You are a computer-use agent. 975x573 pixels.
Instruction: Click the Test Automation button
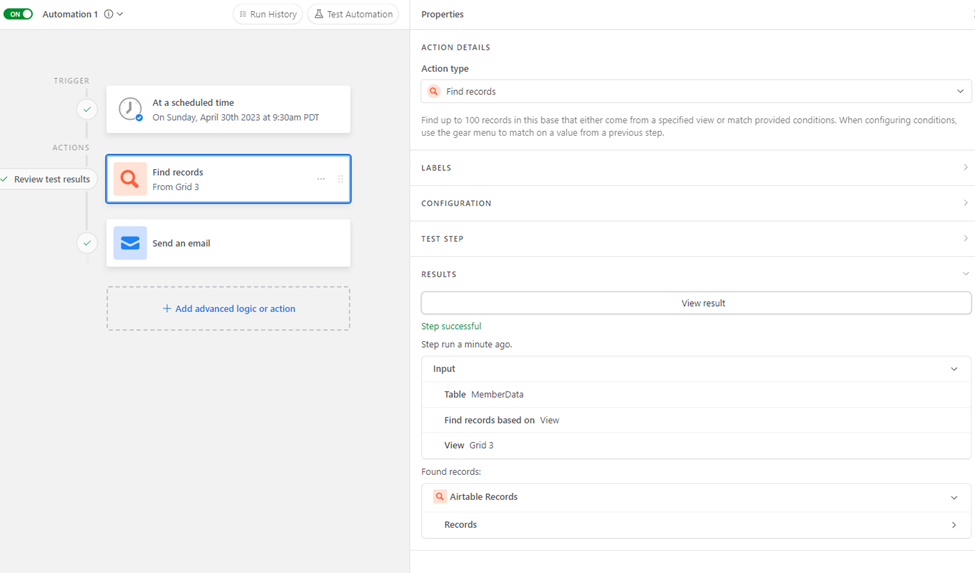coord(353,14)
